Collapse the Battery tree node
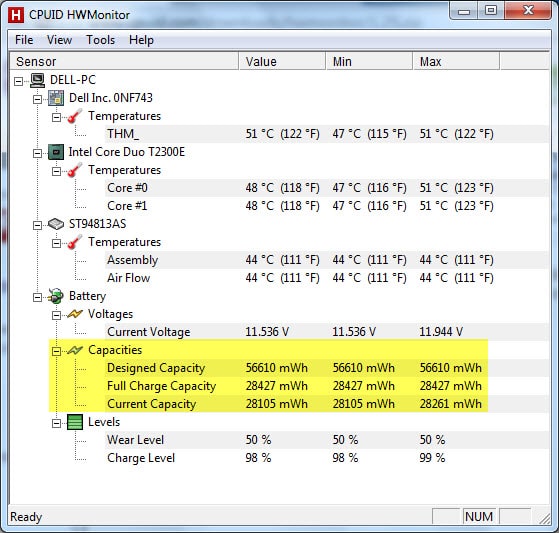Viewport: 559px width, 533px height. [x=37, y=297]
